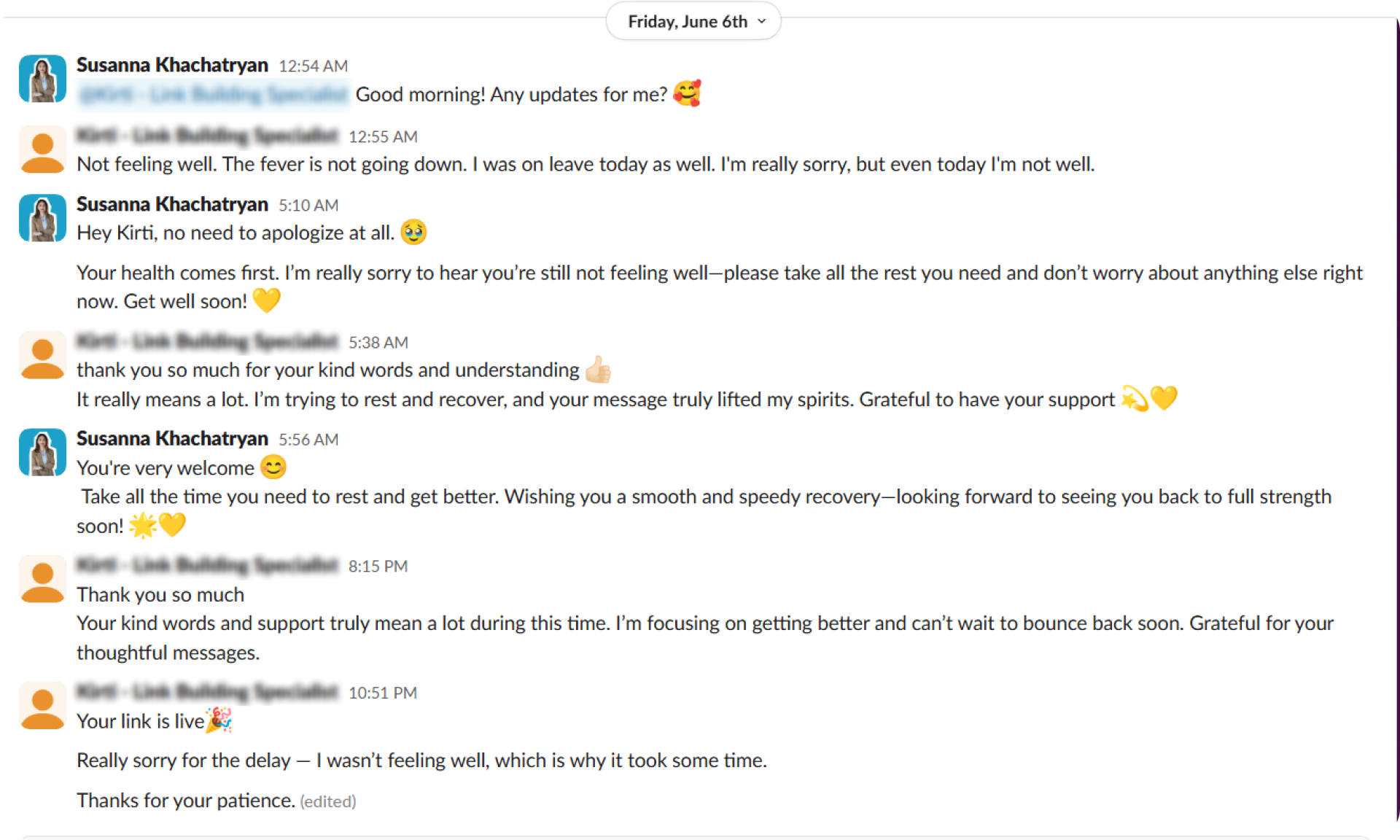Open Susanna Khachatryan's name at 5:10 AM

coord(172,204)
